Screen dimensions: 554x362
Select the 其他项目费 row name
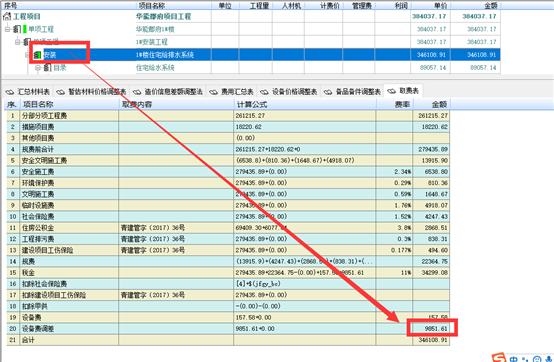click(x=38, y=138)
